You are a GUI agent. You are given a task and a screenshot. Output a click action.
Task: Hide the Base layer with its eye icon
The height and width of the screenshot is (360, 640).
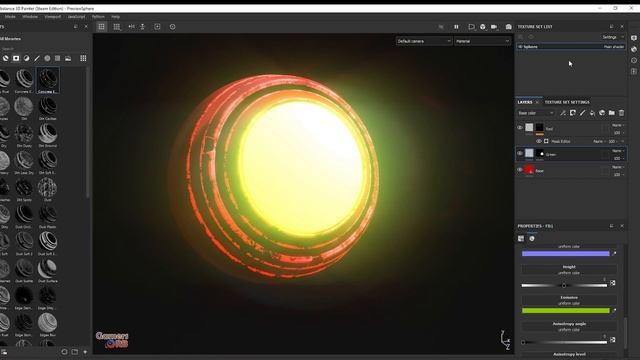coord(520,170)
